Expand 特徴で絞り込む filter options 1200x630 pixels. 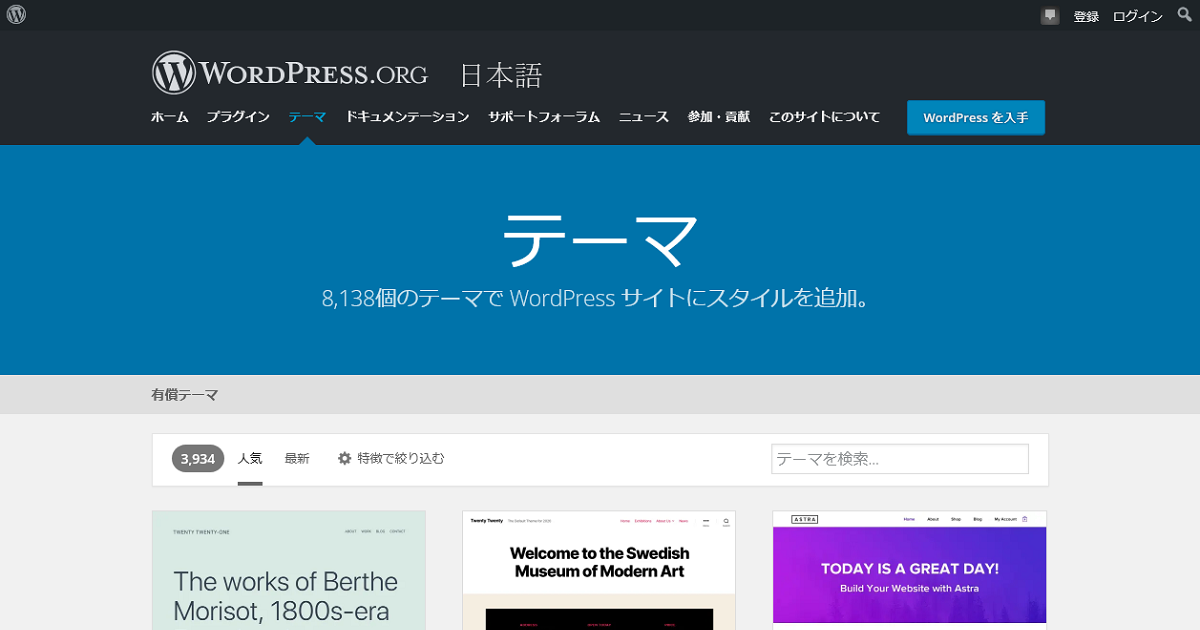point(400,459)
